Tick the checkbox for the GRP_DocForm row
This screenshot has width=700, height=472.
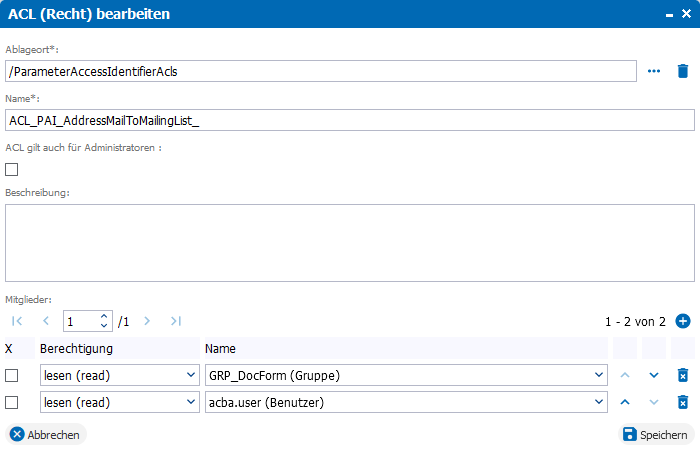tap(12, 376)
